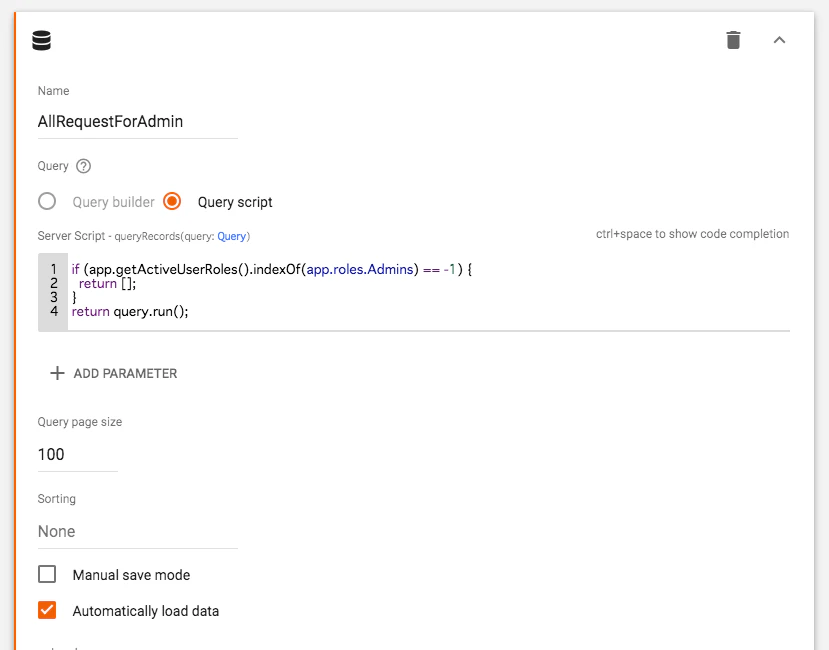Open the Sorting dropdown showing None
829x650 pixels.
pyautogui.click(x=137, y=532)
